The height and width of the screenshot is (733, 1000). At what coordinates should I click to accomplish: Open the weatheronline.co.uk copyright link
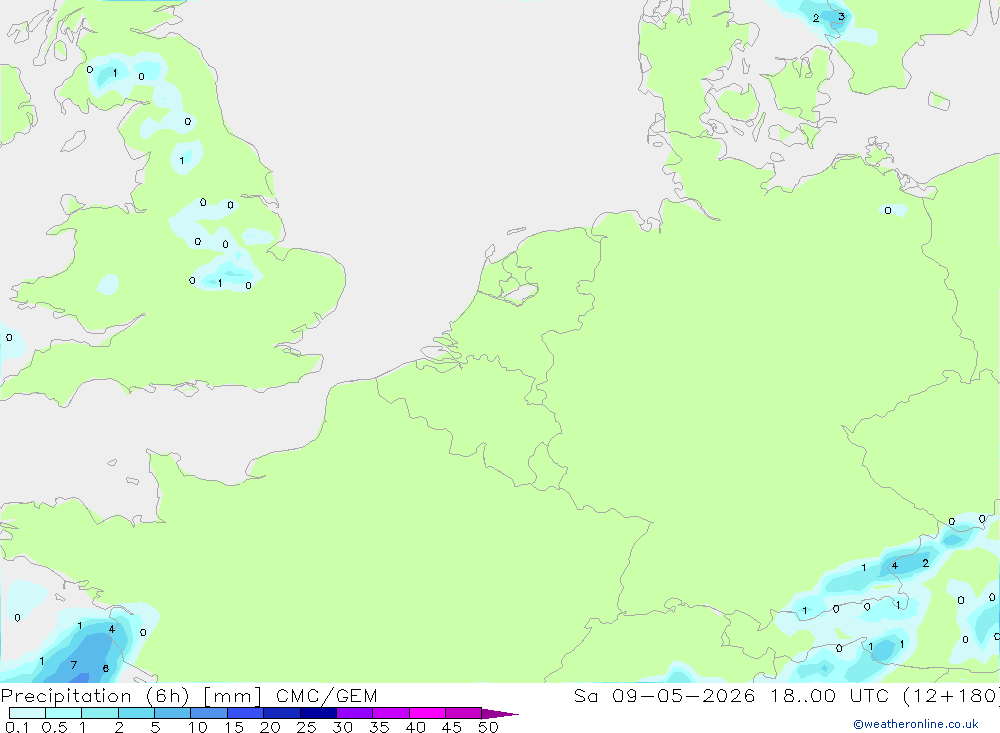pos(916,724)
